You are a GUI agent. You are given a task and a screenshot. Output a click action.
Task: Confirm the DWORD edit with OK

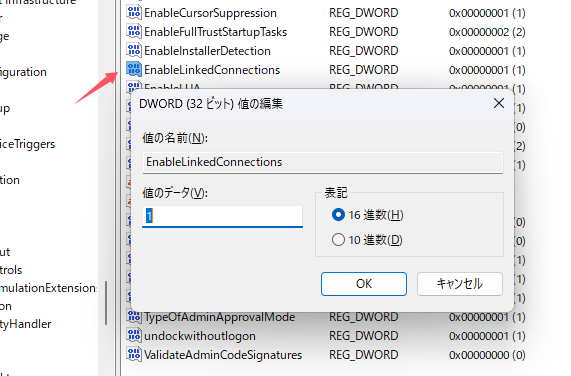click(364, 284)
